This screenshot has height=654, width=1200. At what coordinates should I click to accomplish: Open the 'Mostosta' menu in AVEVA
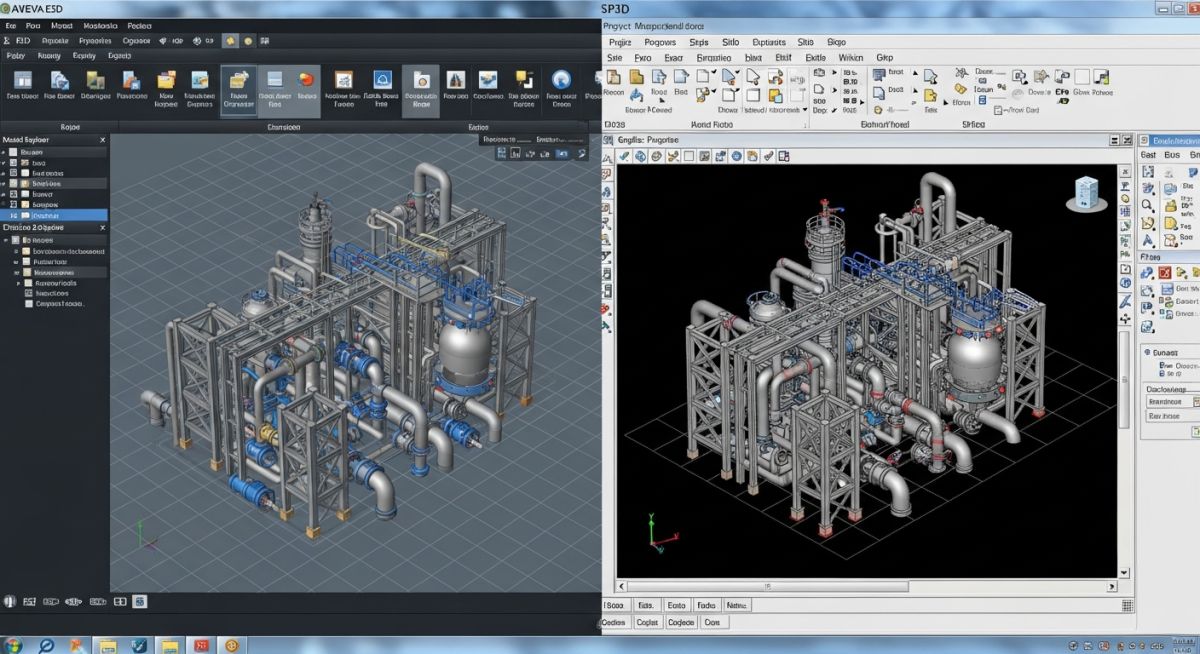click(x=100, y=26)
